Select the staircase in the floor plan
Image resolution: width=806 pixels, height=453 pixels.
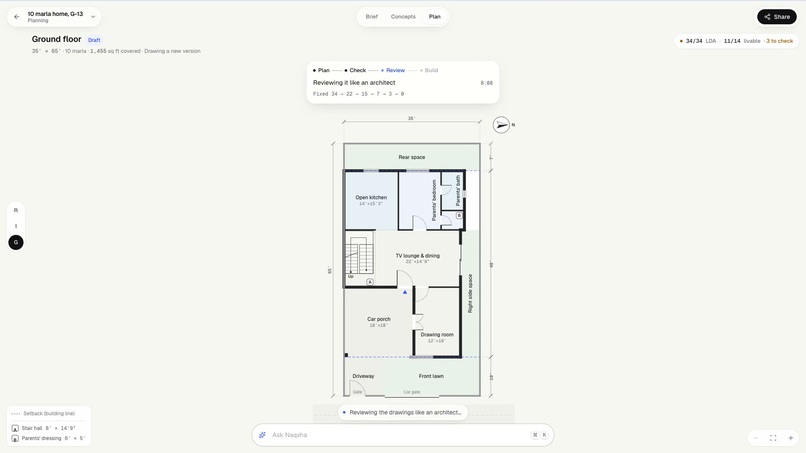359,256
